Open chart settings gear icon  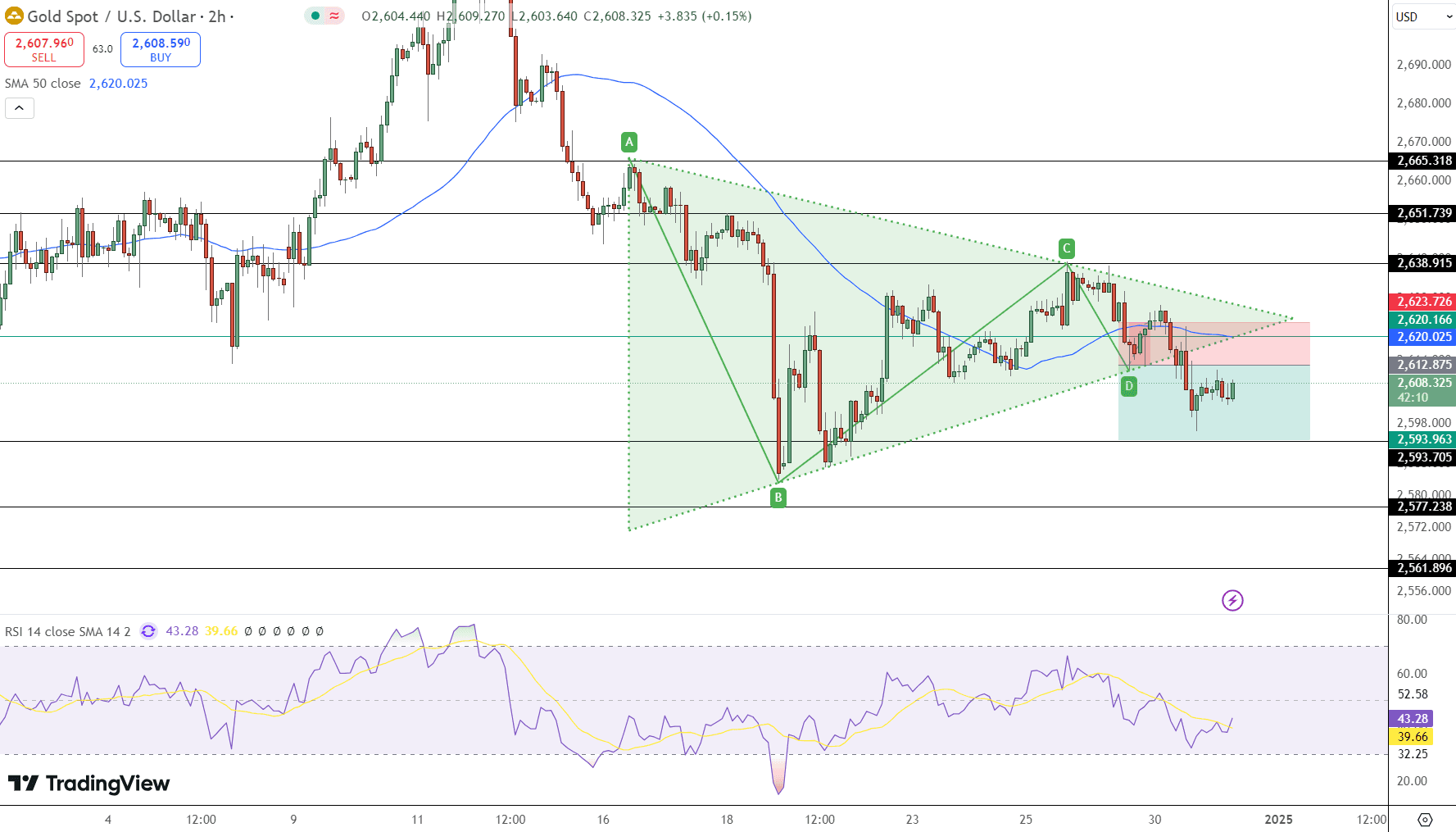(x=1425, y=820)
